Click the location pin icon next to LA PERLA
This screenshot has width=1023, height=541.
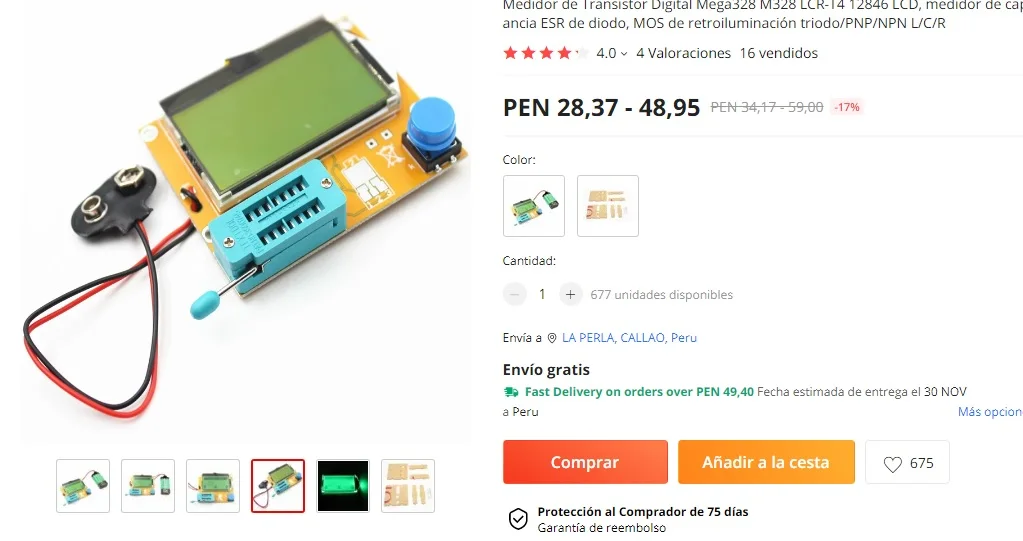pyautogui.click(x=552, y=338)
